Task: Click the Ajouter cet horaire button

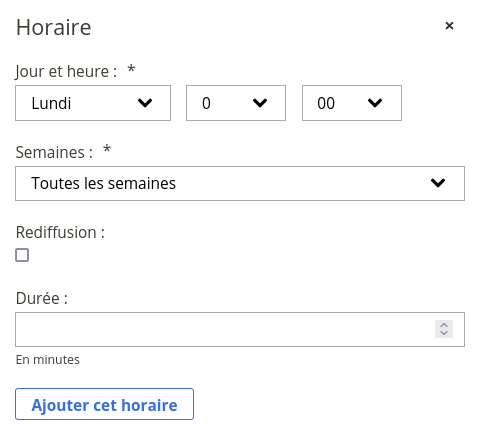Action: pyautogui.click(x=104, y=404)
